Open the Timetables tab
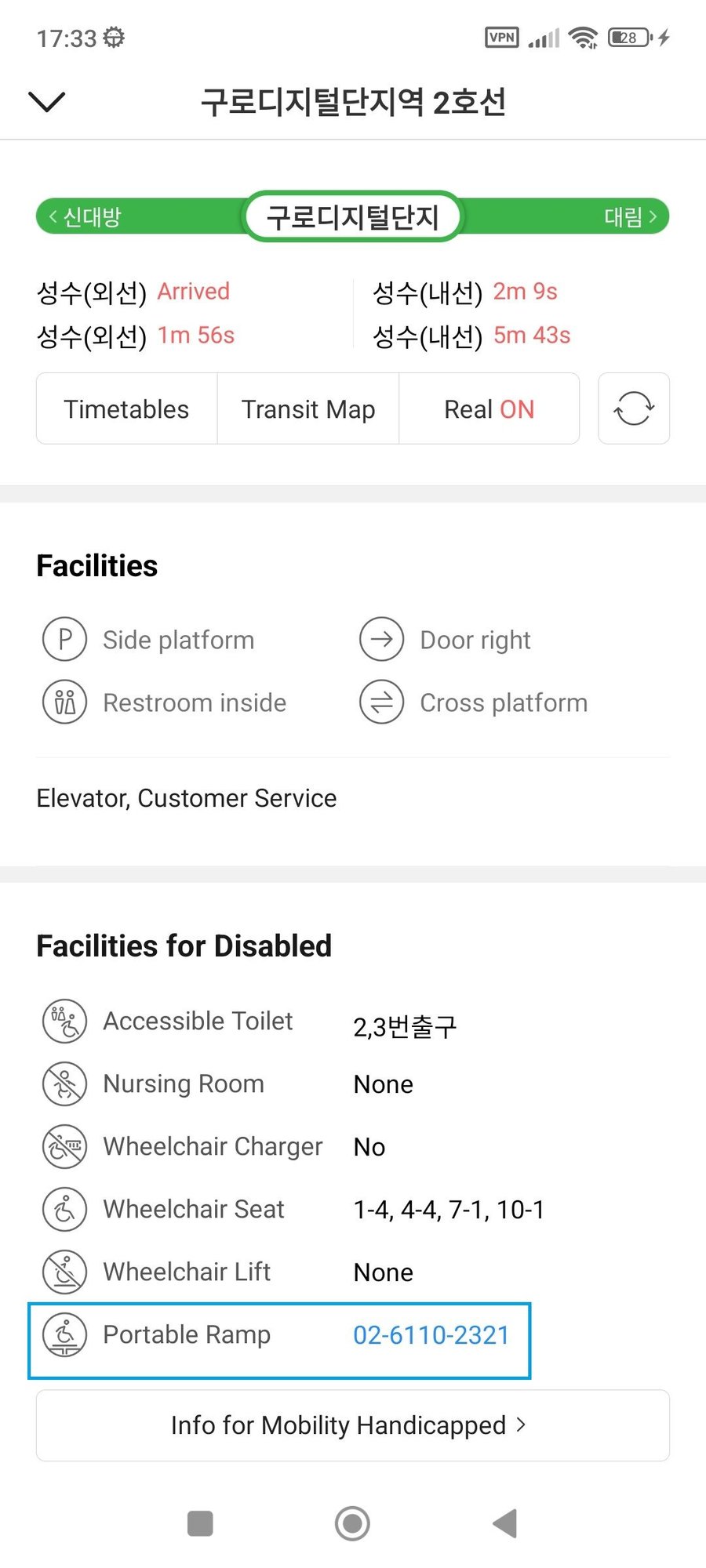The height and width of the screenshot is (1568, 706). [127, 408]
